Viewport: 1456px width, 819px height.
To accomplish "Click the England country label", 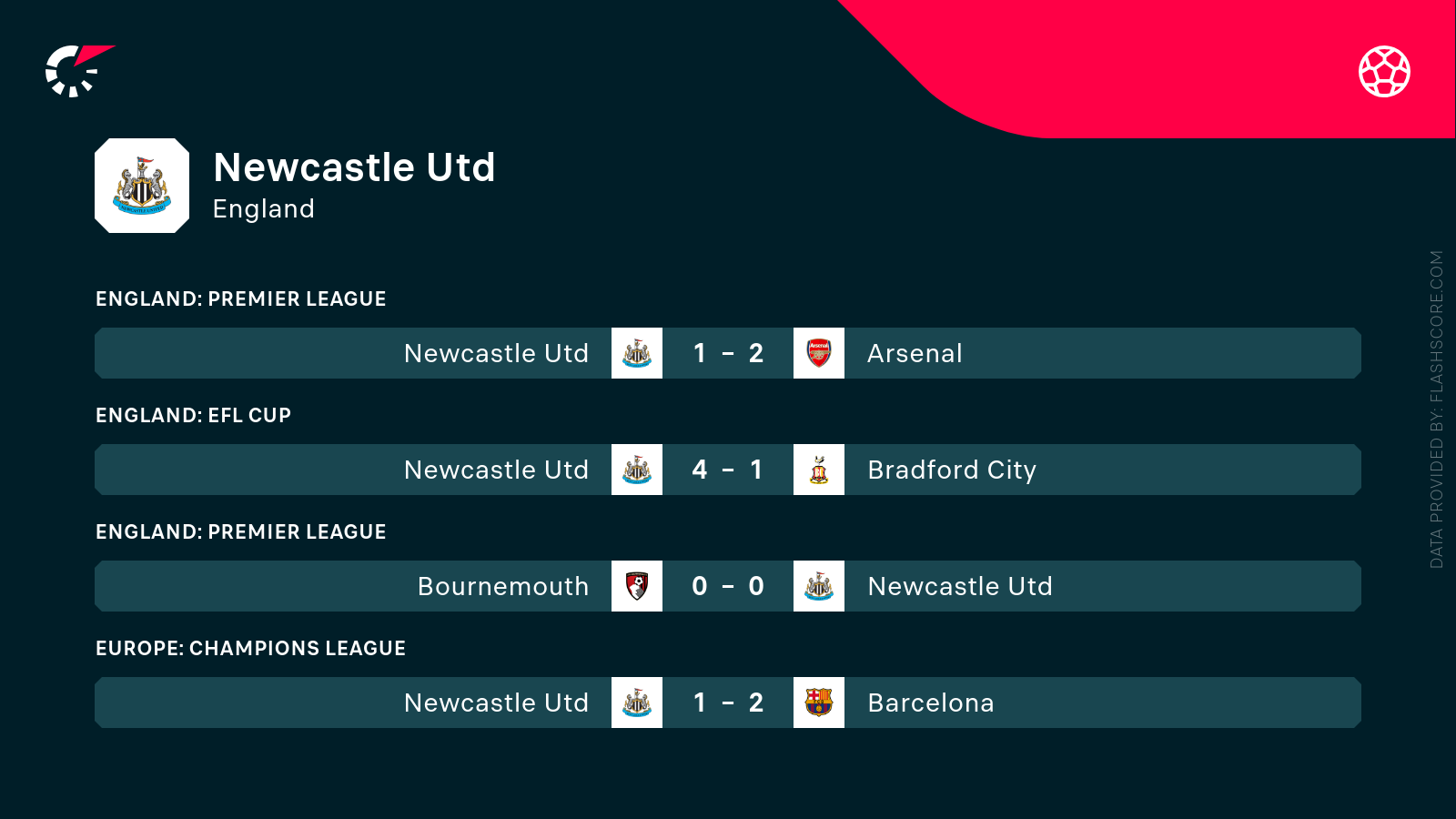I will (x=264, y=209).
